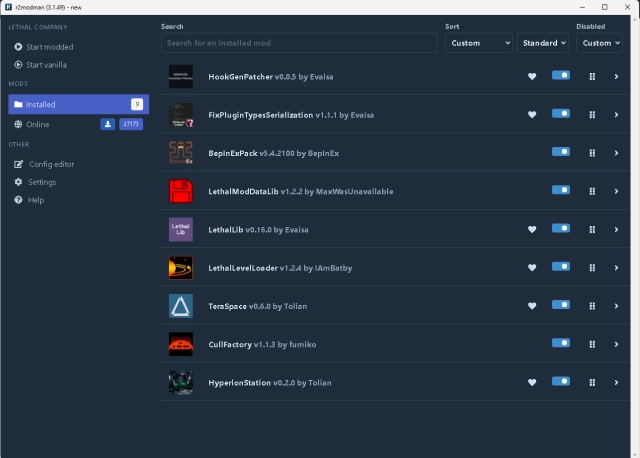Click the drag handle for LethalLib
Screen dimensions: 640x458
click(592, 229)
